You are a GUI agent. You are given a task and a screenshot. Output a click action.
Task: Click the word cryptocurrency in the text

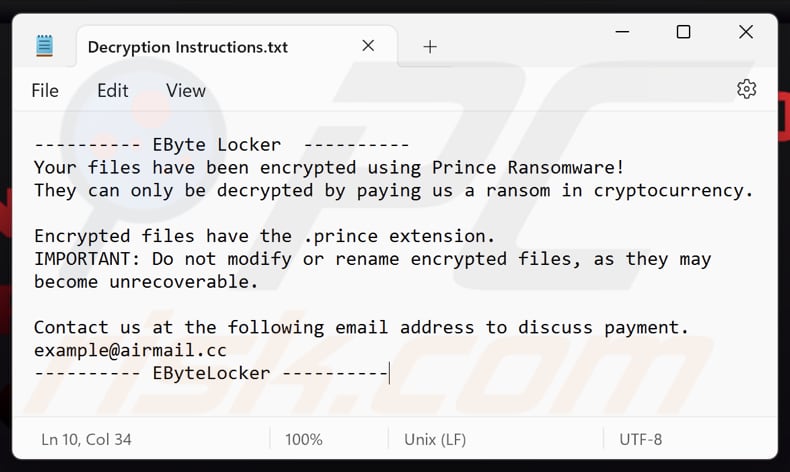[x=673, y=190]
